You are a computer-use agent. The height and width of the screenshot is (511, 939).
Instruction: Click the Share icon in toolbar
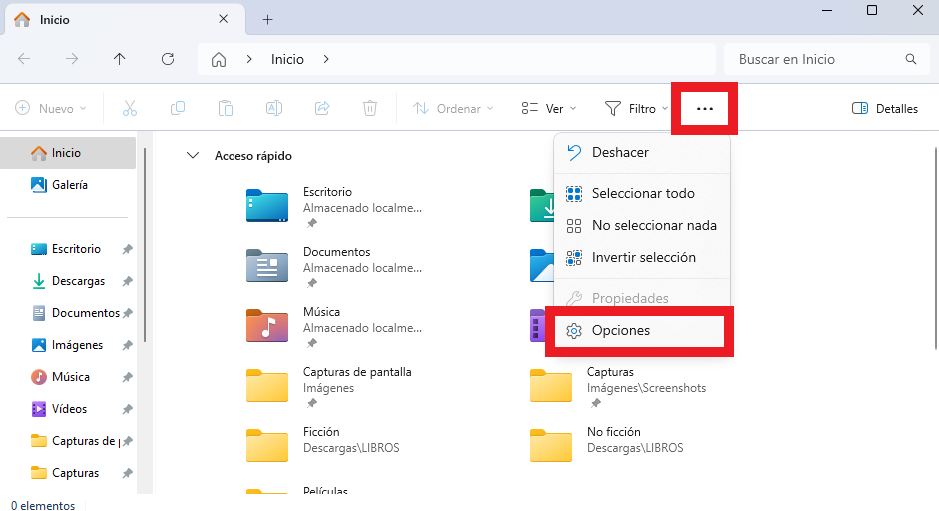tap(322, 108)
